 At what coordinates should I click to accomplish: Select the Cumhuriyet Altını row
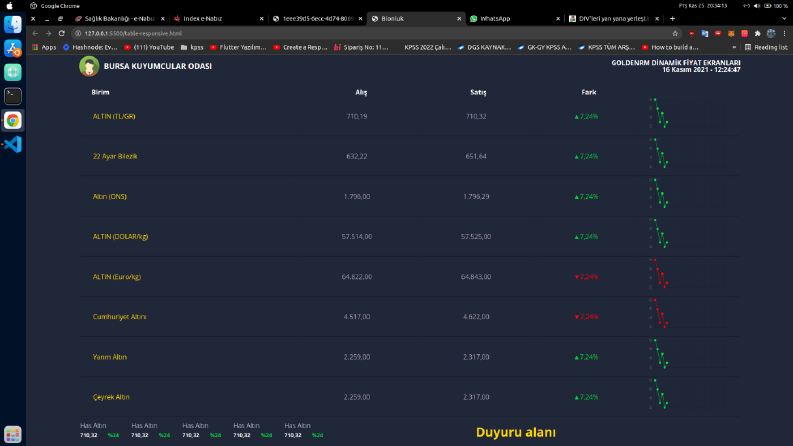tap(410, 317)
